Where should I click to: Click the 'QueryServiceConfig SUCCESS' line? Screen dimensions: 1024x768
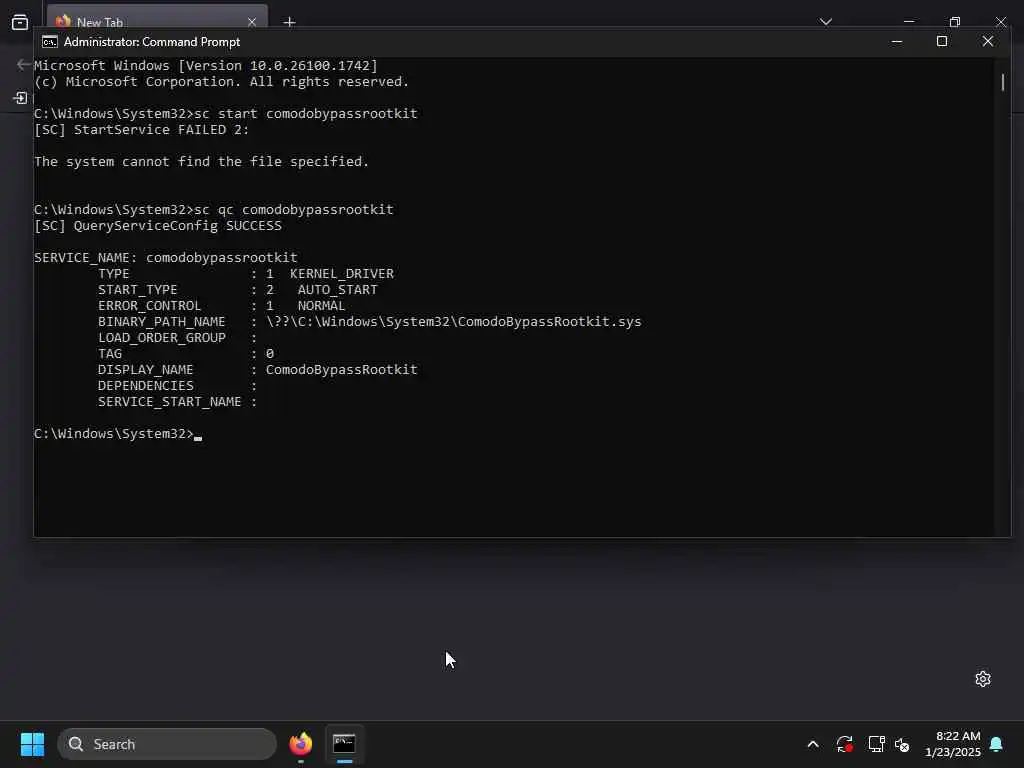click(157, 225)
